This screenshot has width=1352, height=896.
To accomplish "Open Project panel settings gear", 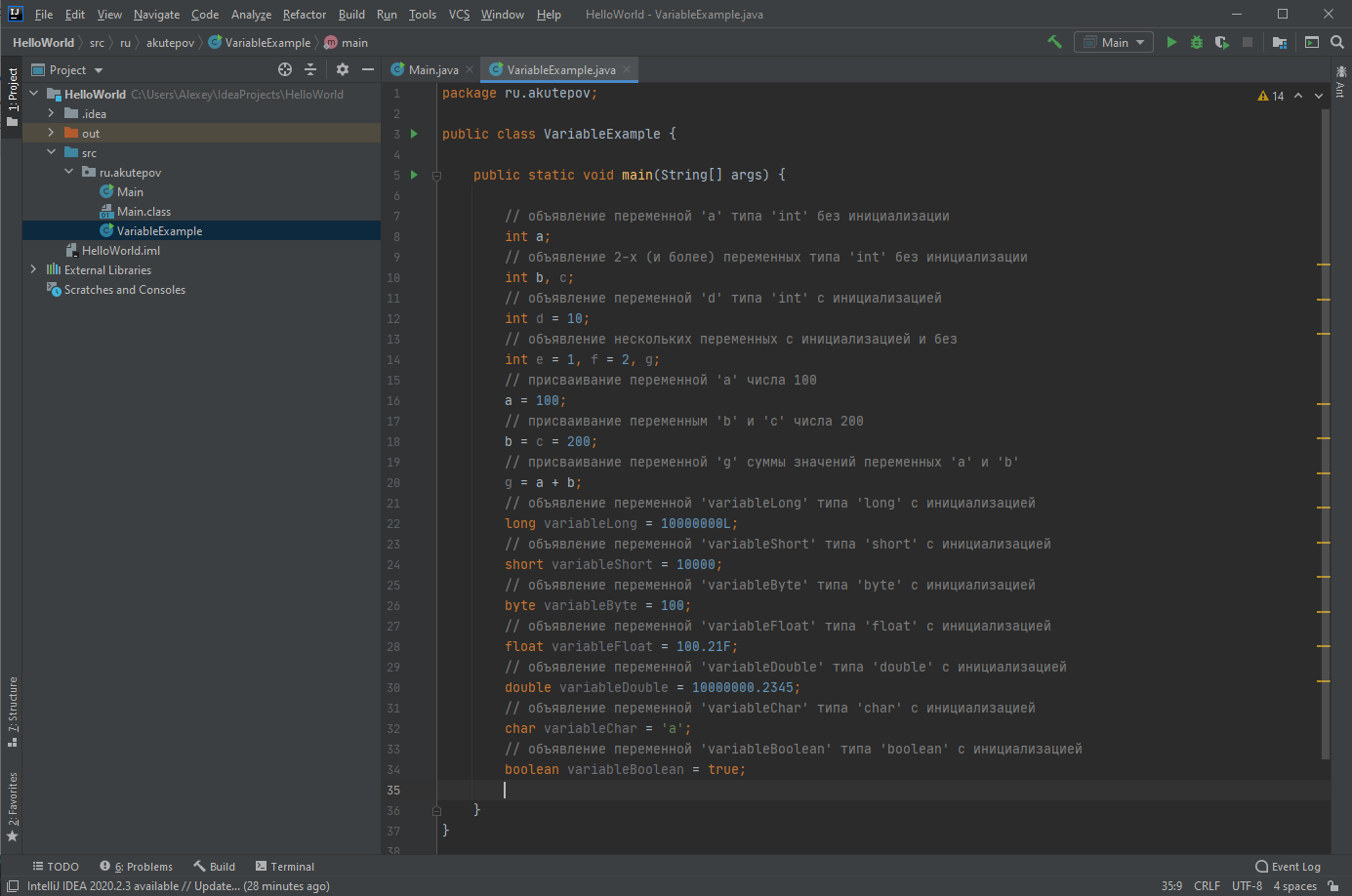I will (x=342, y=69).
